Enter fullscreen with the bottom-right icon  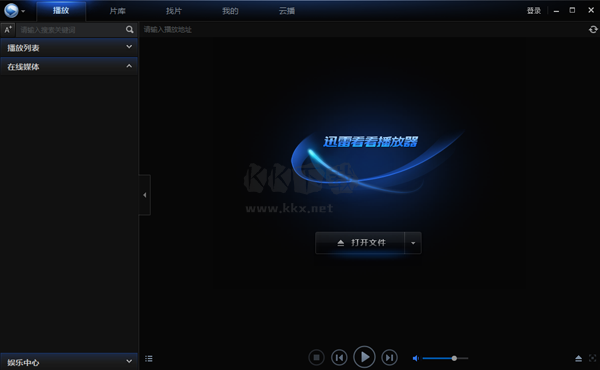pyautogui.click(x=592, y=359)
